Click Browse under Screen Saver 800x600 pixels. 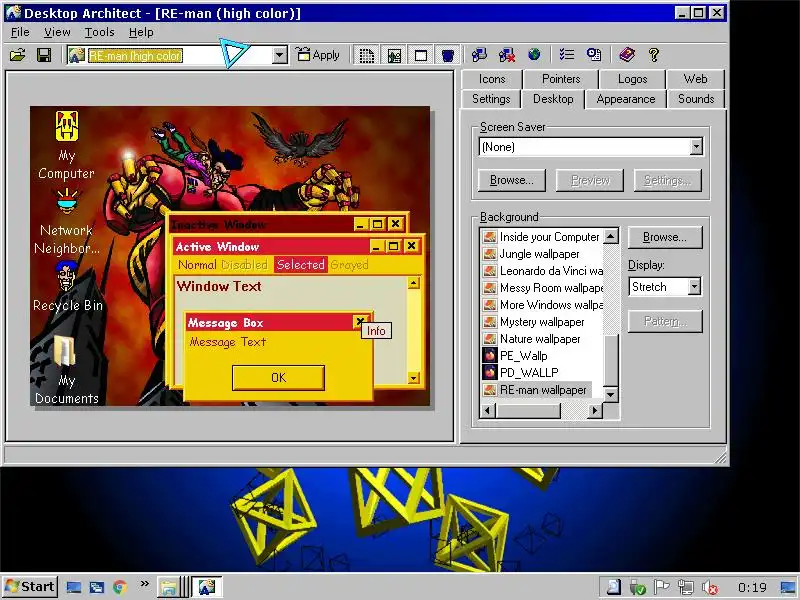pos(512,180)
